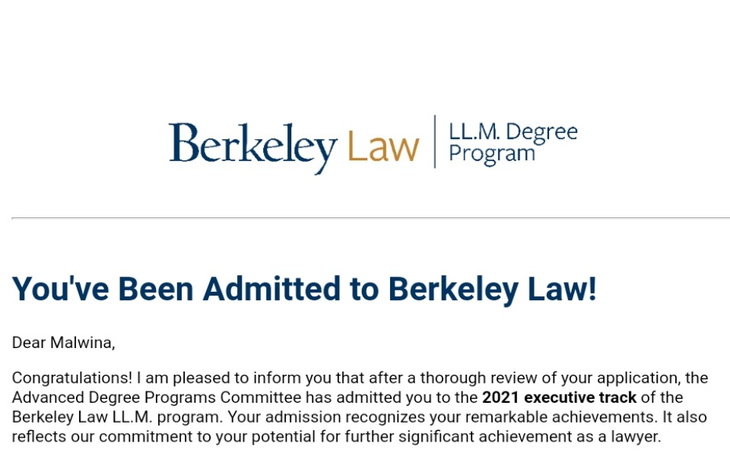Click the "Dear Malwina," greeting
The image size is (730, 456).
point(63,343)
